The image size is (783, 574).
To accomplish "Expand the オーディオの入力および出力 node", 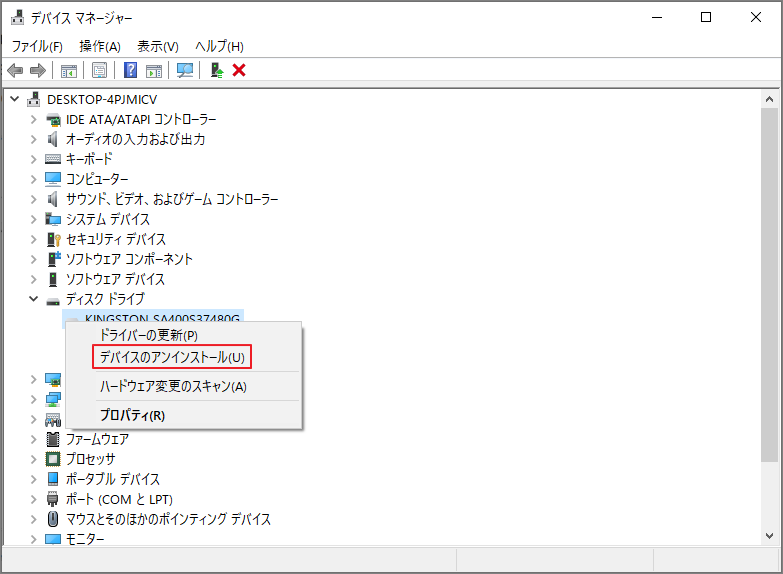I will click(33, 139).
